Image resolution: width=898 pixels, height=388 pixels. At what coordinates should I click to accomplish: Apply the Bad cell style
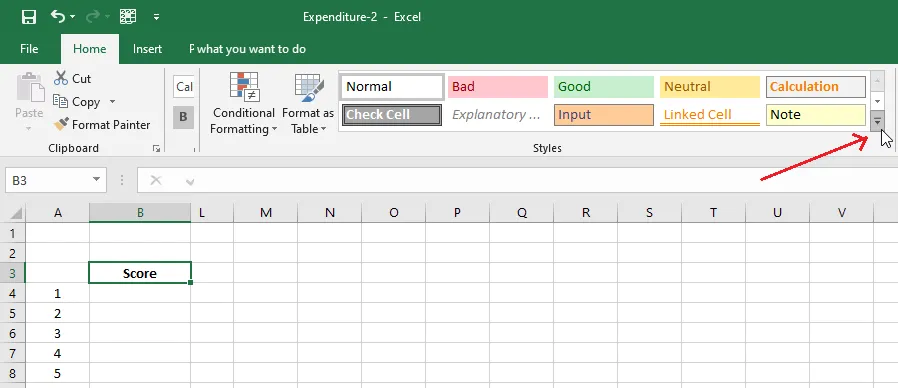(498, 87)
